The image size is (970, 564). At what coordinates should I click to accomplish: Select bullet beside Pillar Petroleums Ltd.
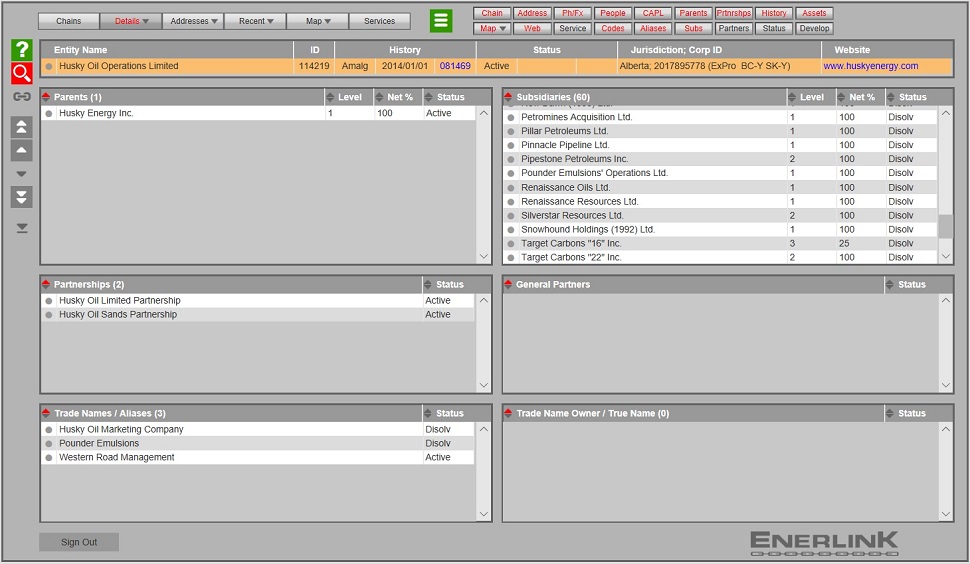pyautogui.click(x=511, y=131)
